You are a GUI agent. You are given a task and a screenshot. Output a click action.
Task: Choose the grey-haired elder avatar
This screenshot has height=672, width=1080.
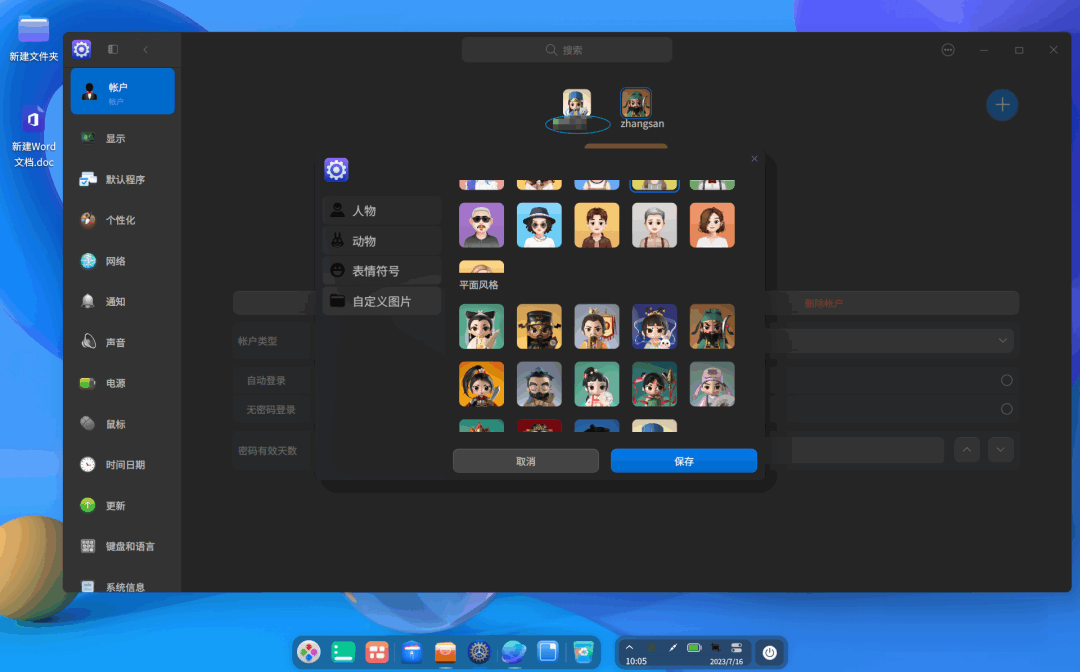[x=654, y=225]
